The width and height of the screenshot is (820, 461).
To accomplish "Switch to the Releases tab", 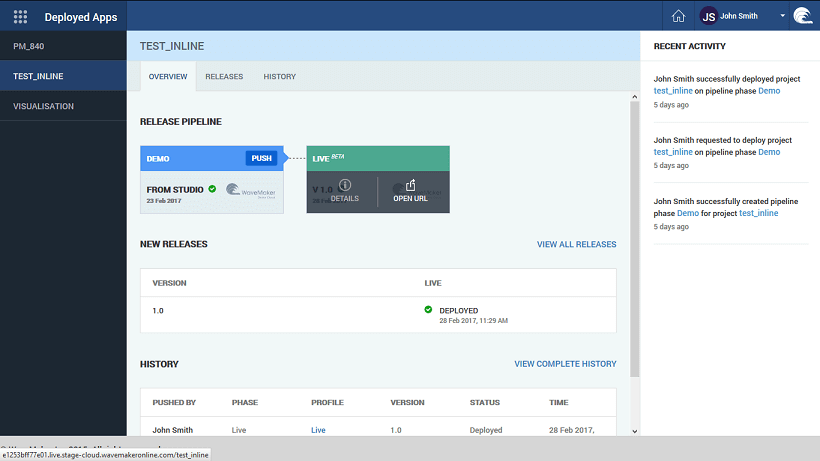I will pos(224,76).
